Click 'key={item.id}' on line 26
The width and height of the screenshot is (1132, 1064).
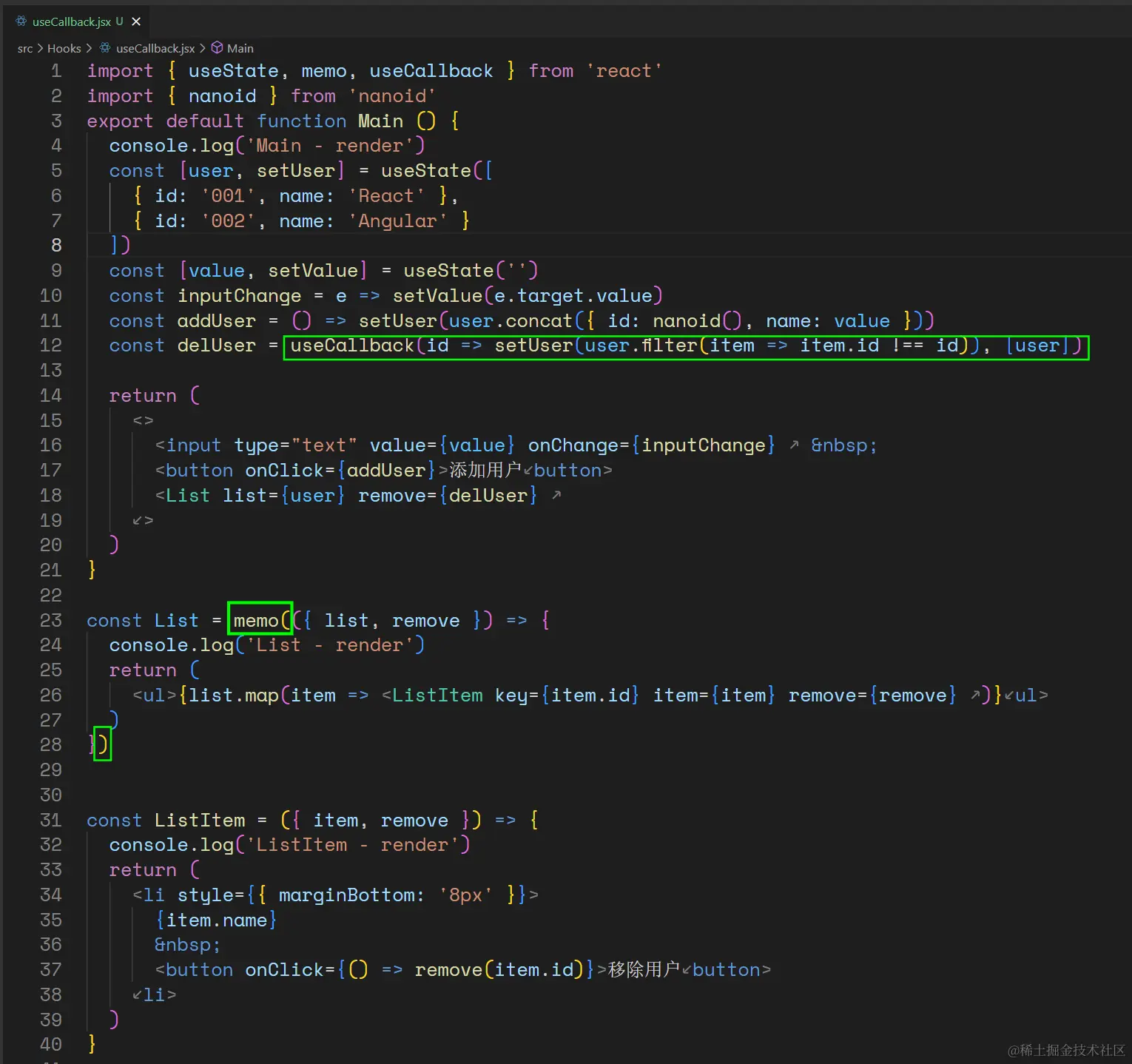coord(567,696)
